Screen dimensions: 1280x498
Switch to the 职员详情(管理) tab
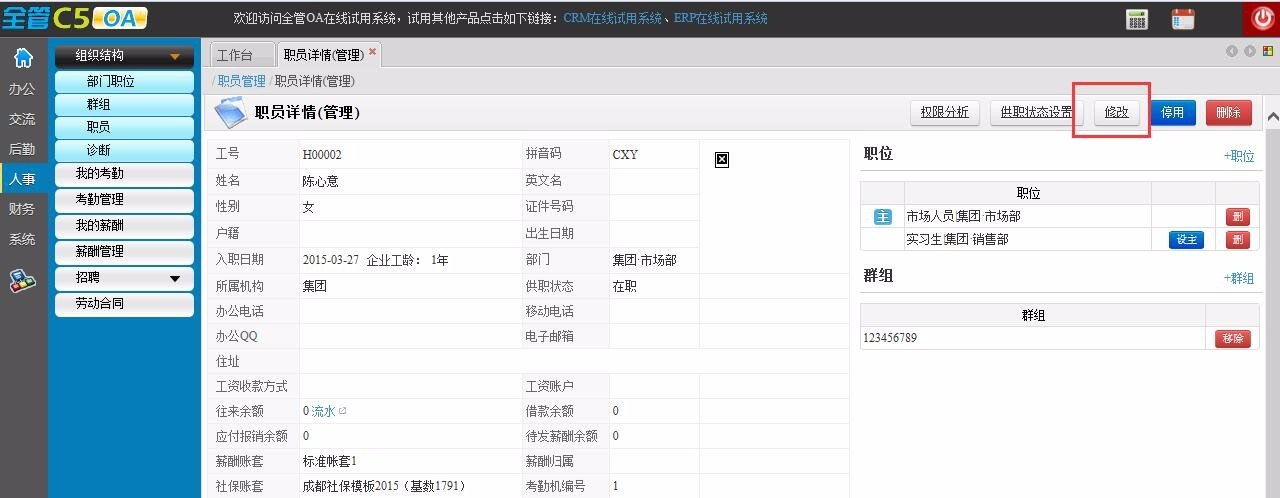tap(322, 54)
